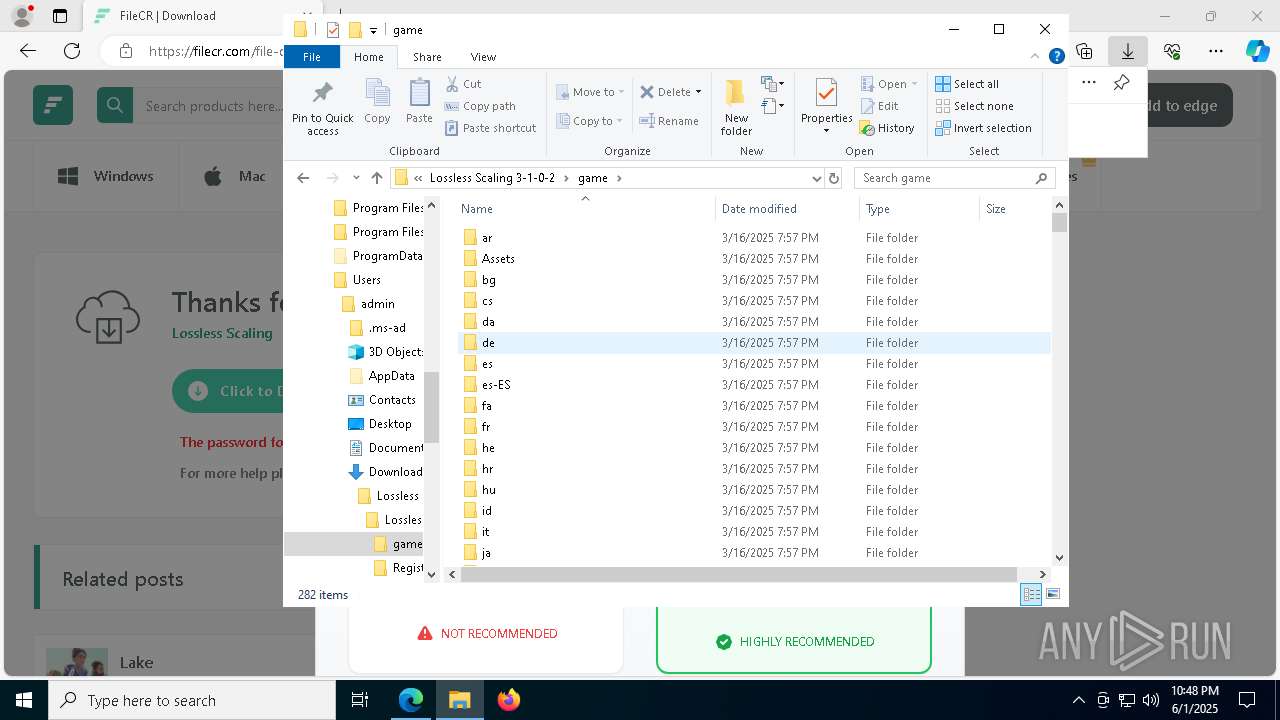Click the Windows taskbar search box
Image resolution: width=1280 pixels, height=720 pixels.
tap(192, 700)
